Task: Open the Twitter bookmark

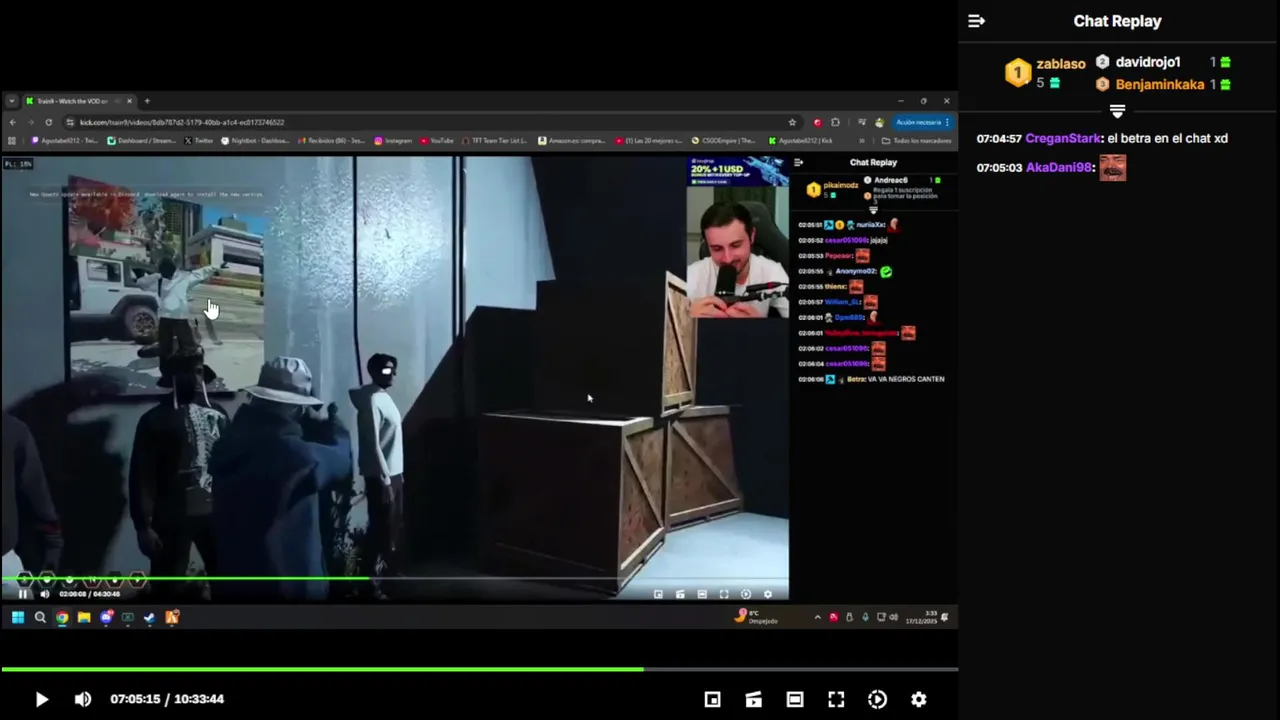Action: (198, 140)
